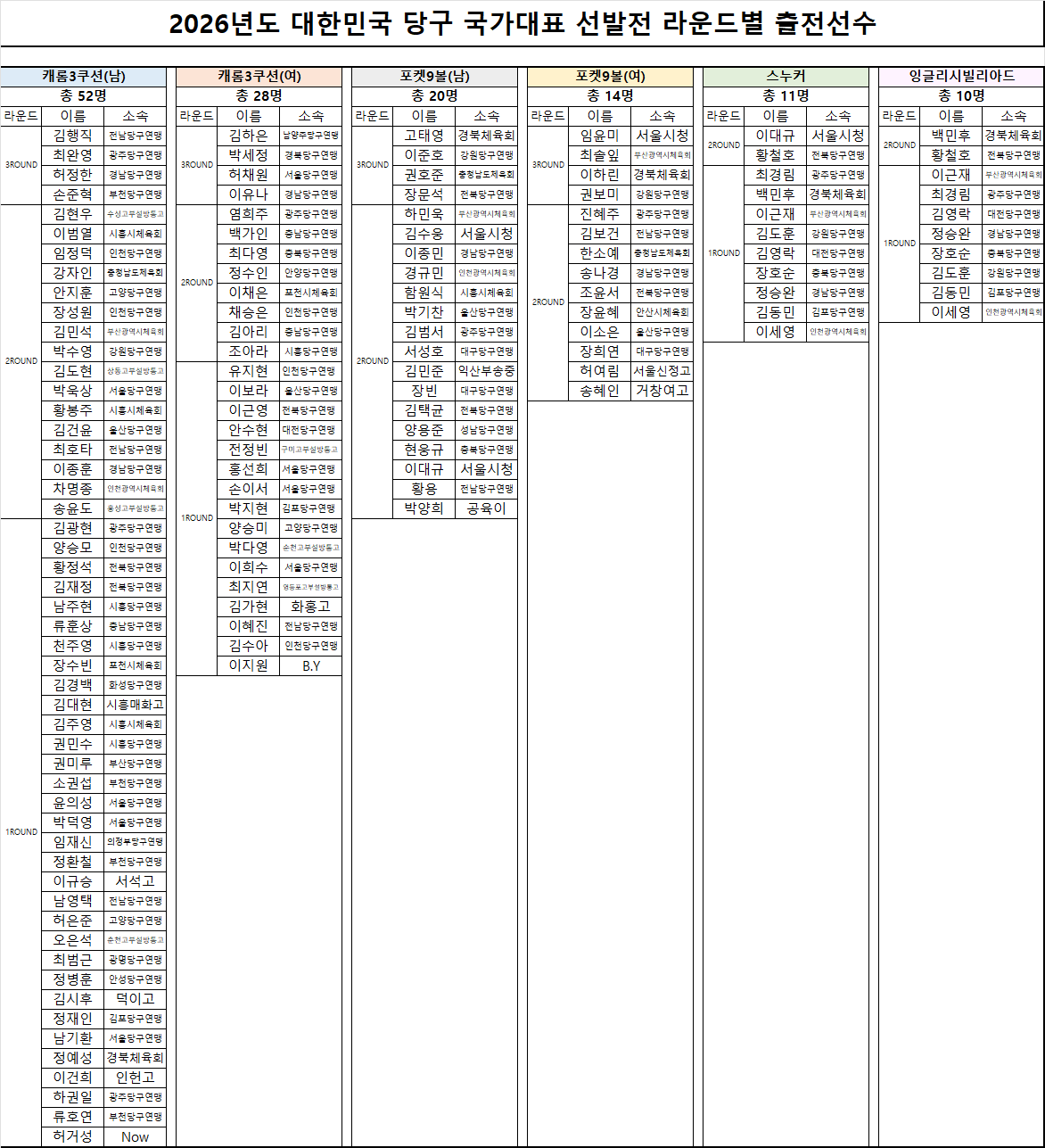Select 3ROUND cell in 캐롬3구(남) column

point(21,165)
